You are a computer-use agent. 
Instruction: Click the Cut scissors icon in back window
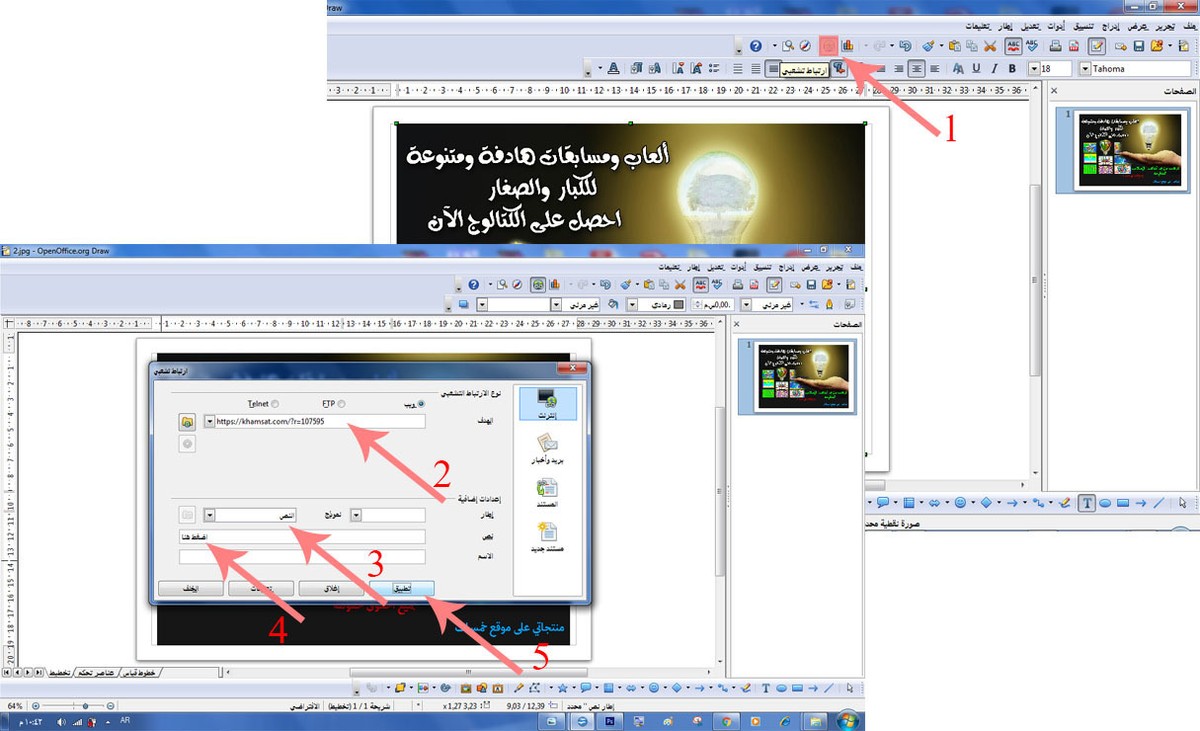click(x=990, y=46)
